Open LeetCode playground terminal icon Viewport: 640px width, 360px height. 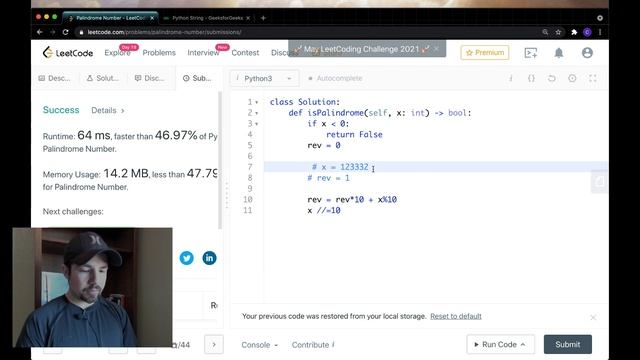coord(531,53)
